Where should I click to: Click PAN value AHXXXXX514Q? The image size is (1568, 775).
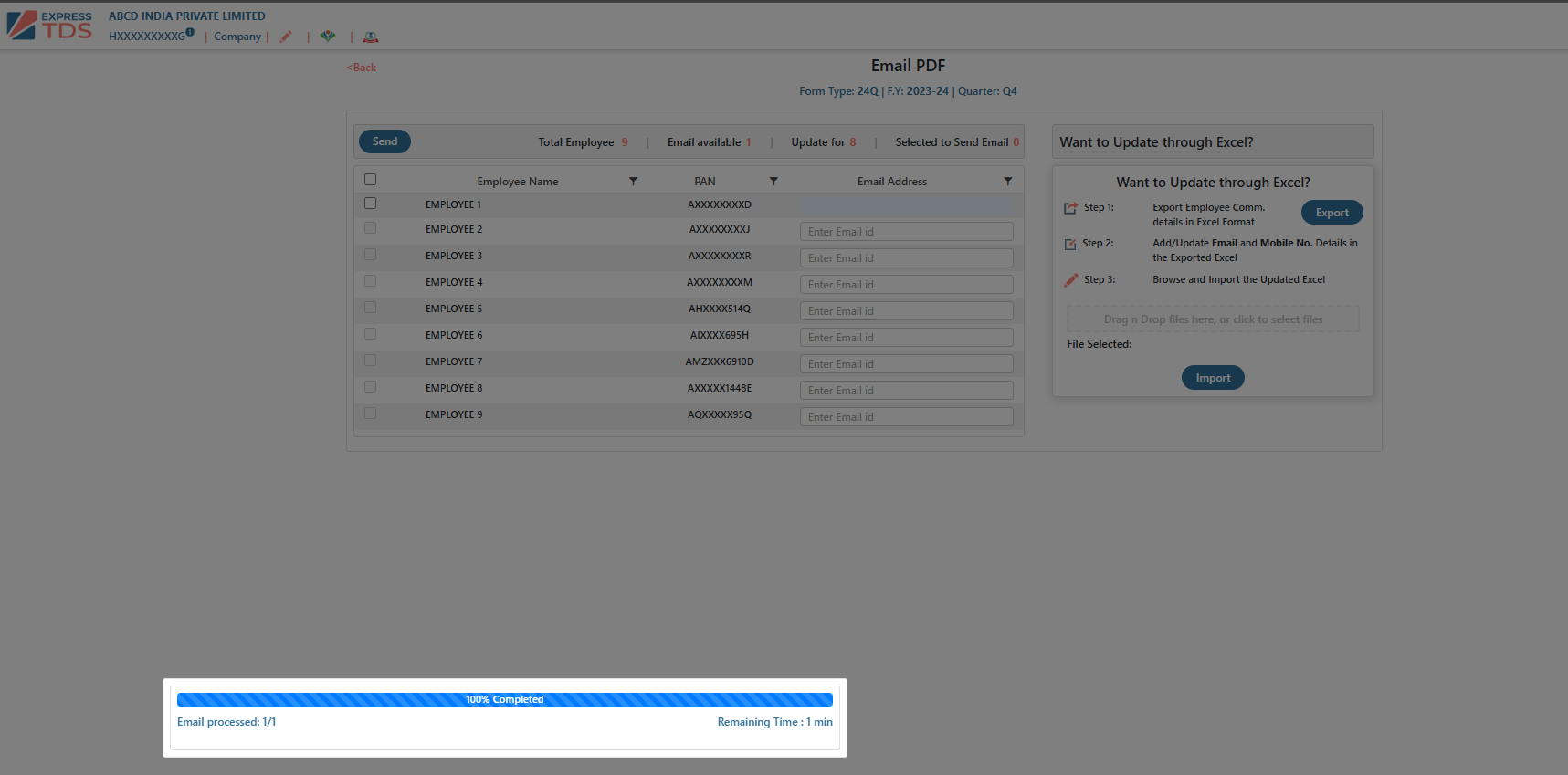coord(720,309)
